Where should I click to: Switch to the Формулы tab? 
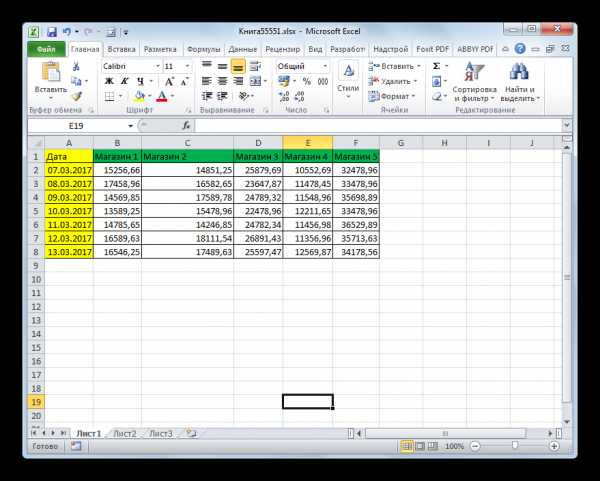[204, 49]
